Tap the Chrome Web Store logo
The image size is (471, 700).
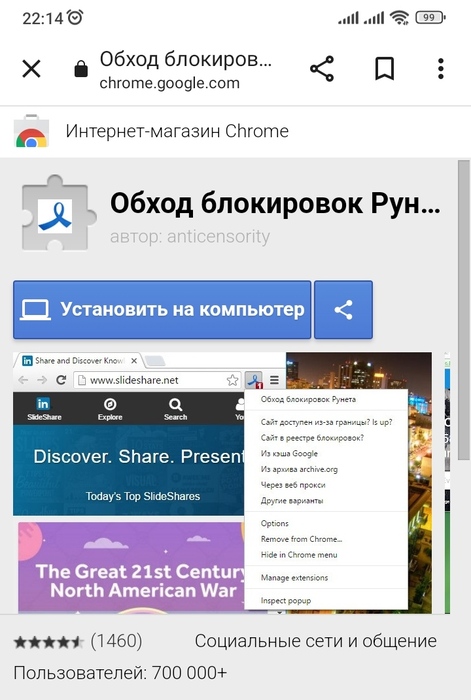(31, 132)
